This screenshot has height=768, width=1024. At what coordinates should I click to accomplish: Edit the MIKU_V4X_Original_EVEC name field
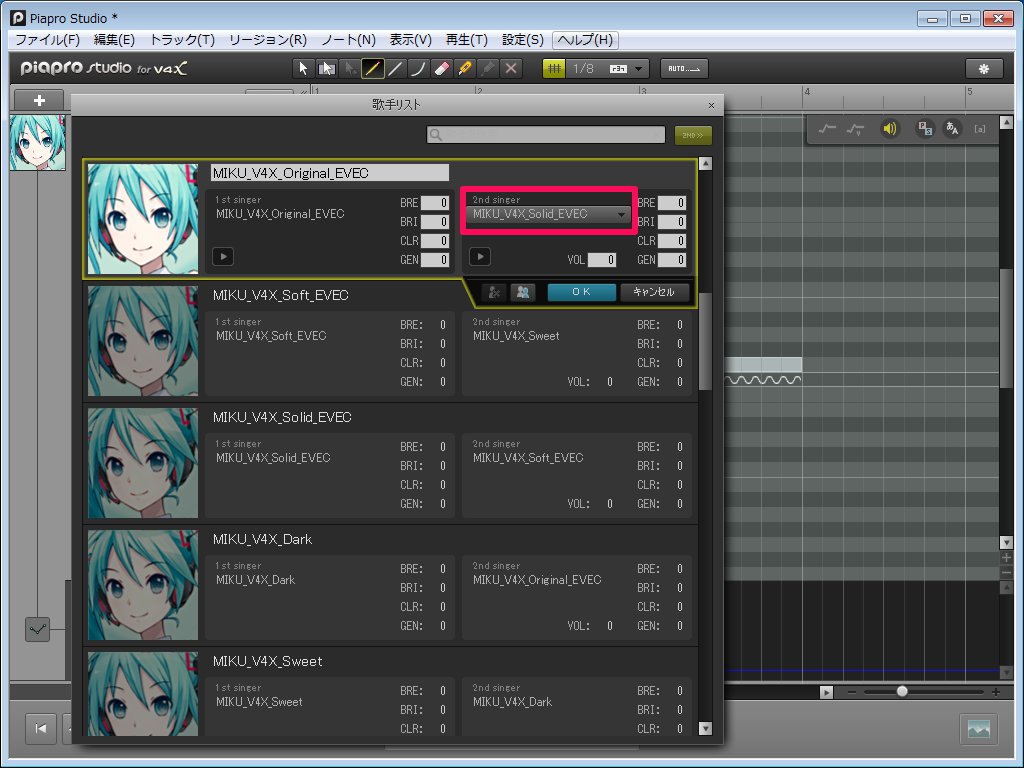pyautogui.click(x=330, y=173)
